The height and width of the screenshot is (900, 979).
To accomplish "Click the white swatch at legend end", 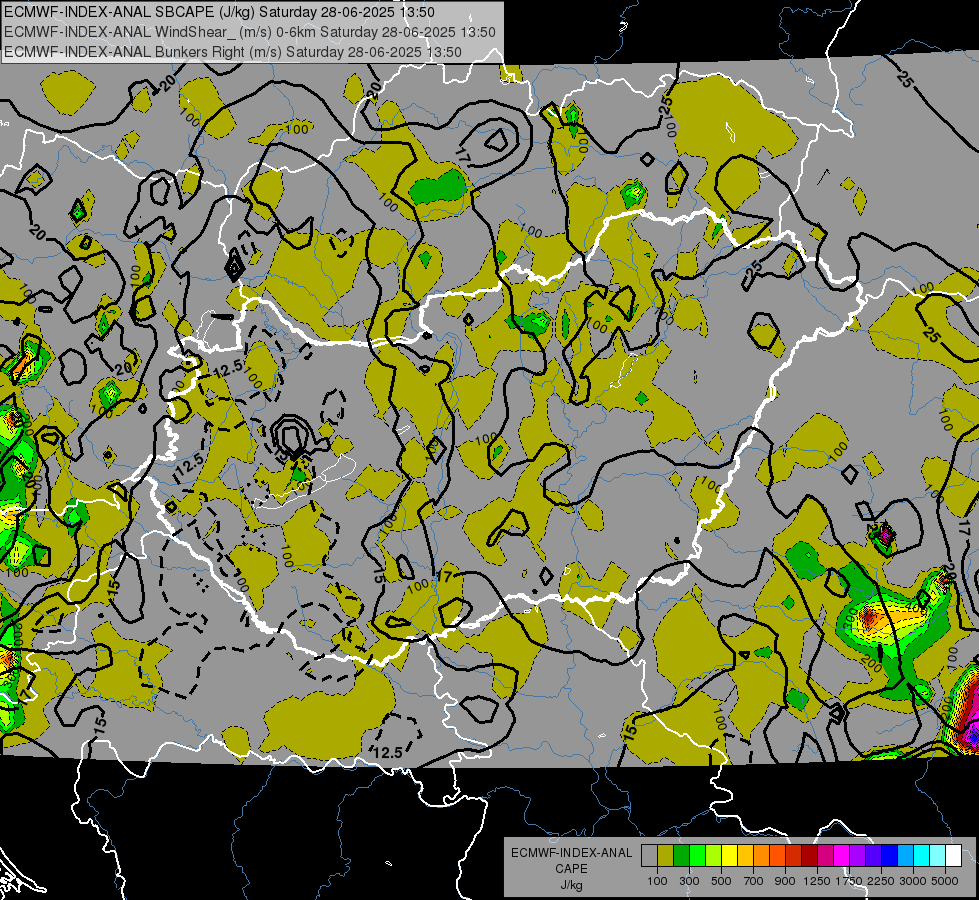I will coord(953,855).
